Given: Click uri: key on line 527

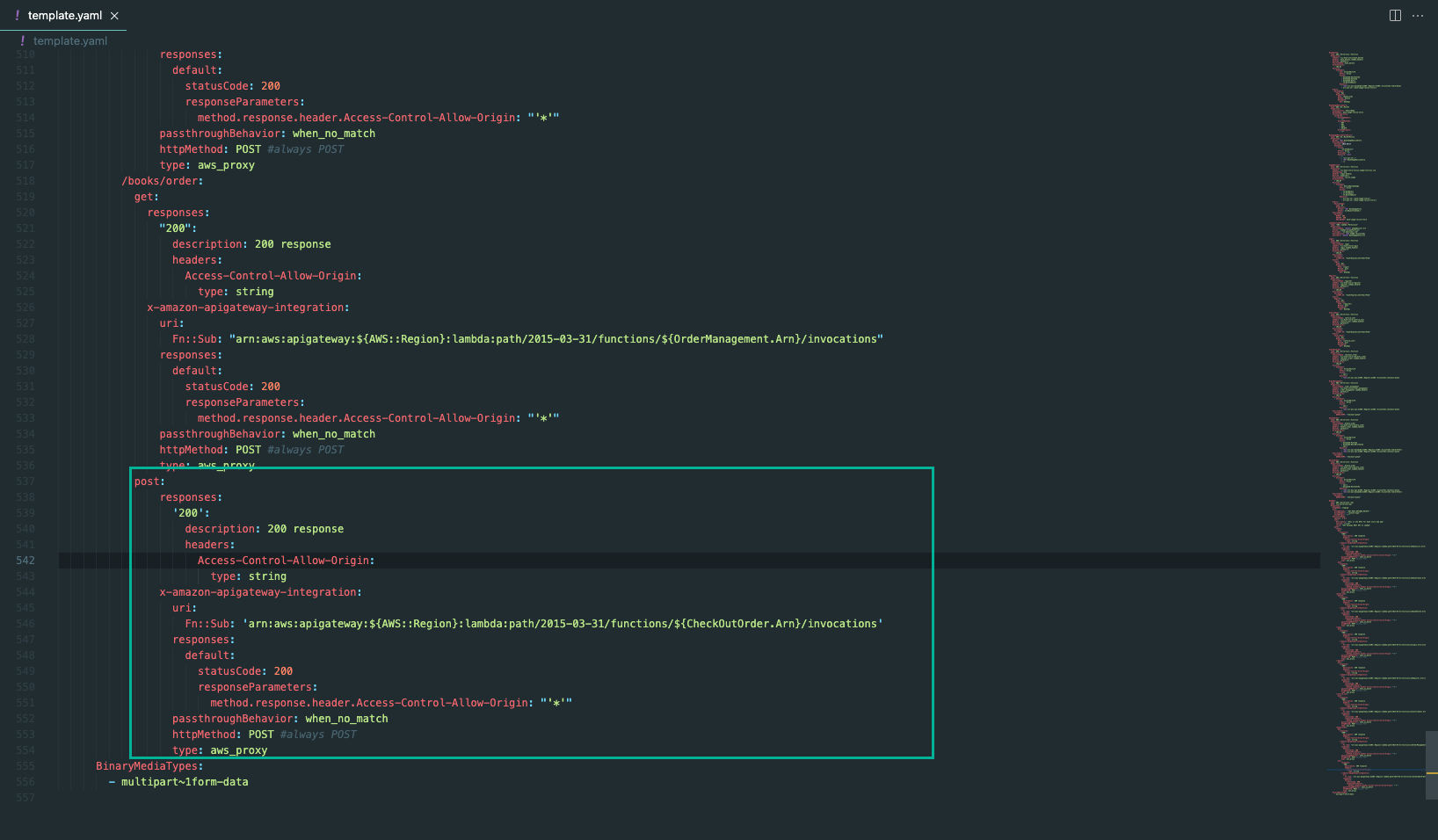Looking at the screenshot, I should (x=172, y=323).
